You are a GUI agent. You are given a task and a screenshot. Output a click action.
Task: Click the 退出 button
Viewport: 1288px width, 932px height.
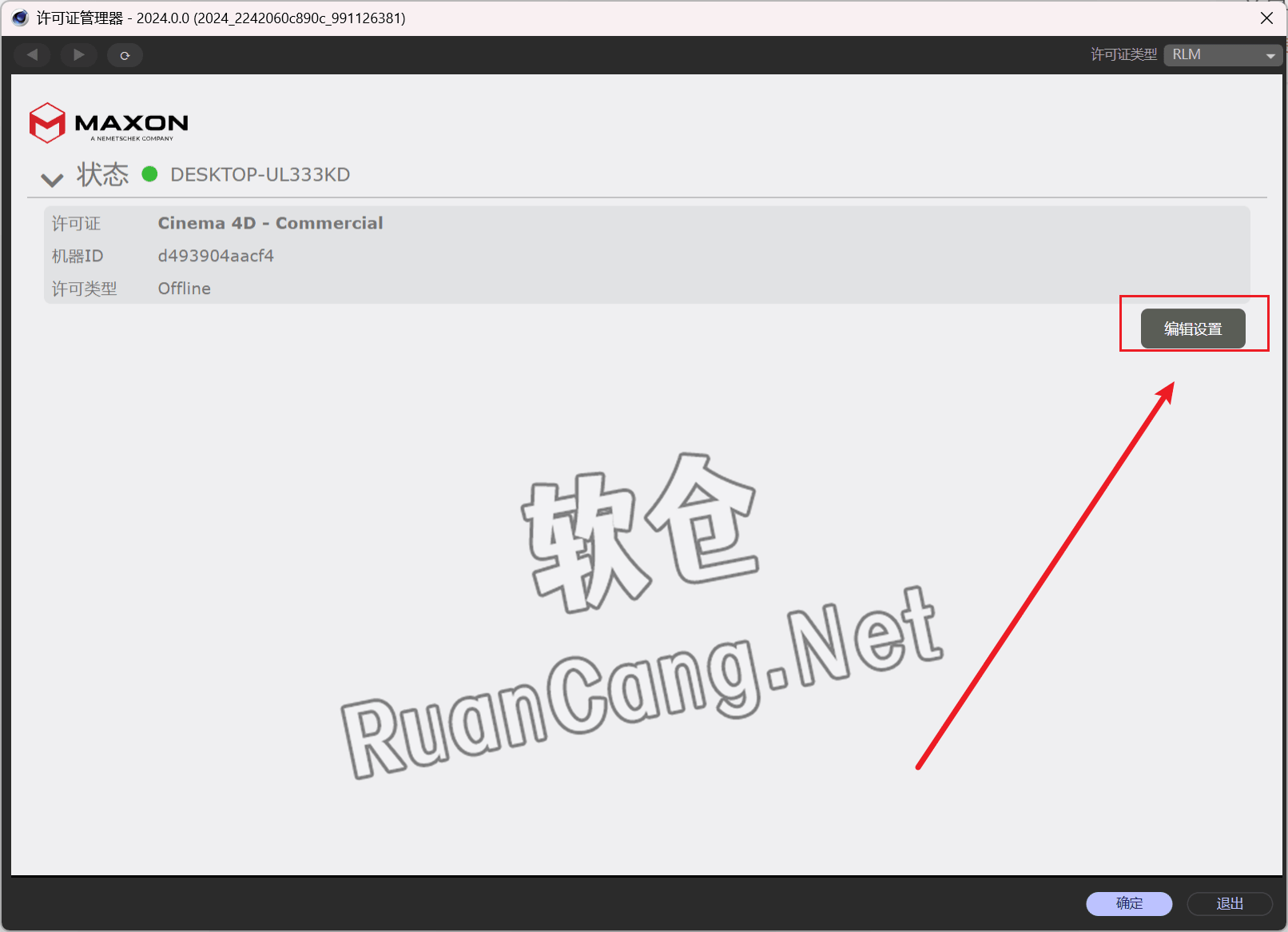click(x=1230, y=903)
